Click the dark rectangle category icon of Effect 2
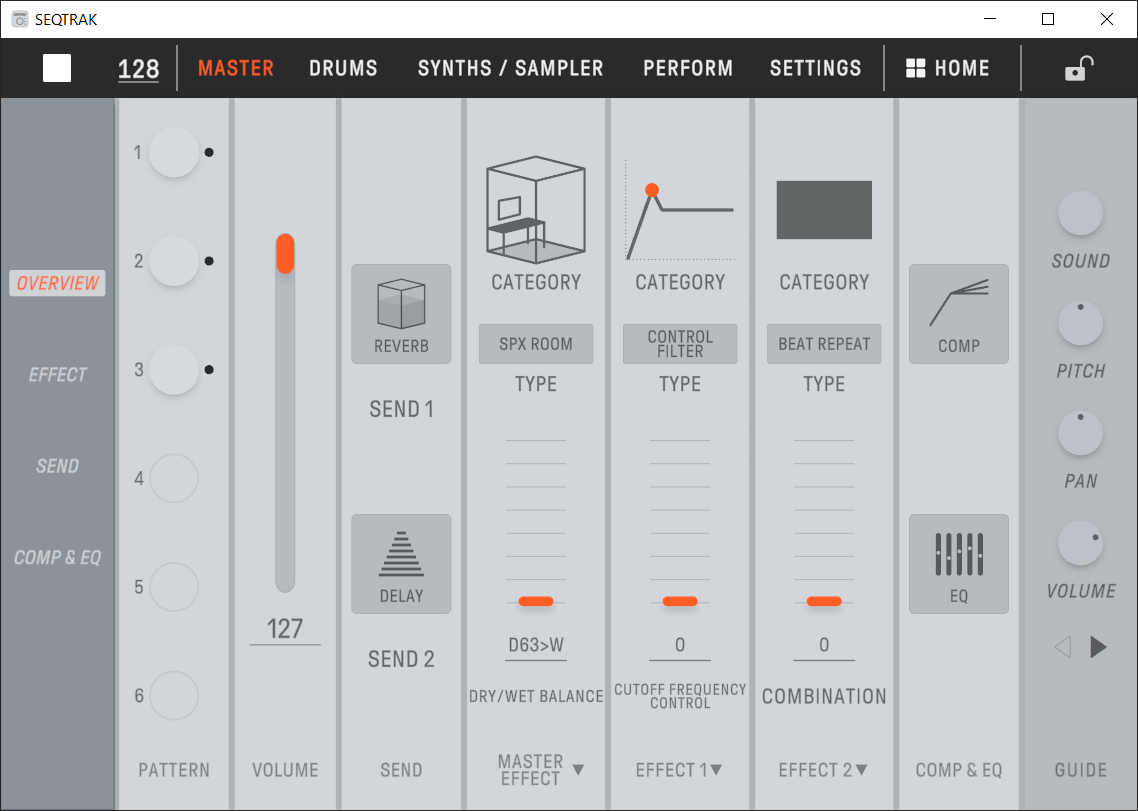This screenshot has height=811, width=1138. 824,210
